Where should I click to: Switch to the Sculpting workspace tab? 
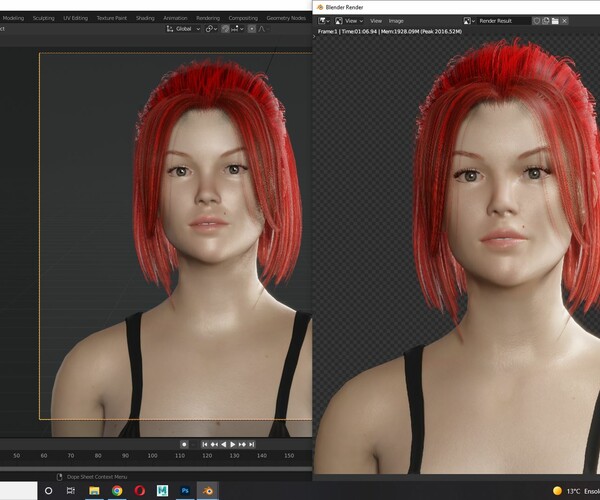[43, 18]
